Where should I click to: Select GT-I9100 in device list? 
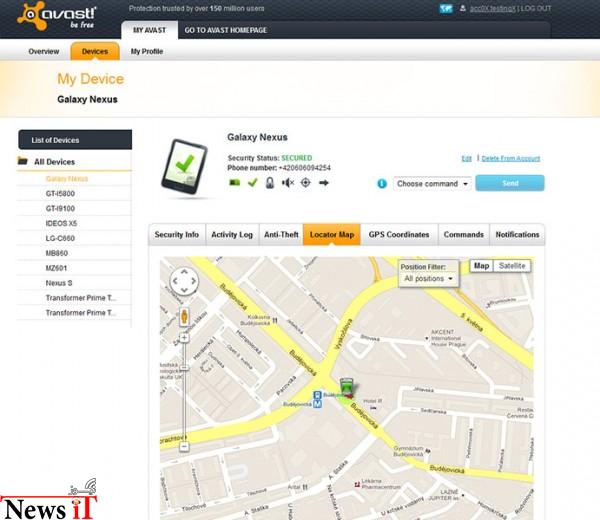pyautogui.click(x=60, y=209)
